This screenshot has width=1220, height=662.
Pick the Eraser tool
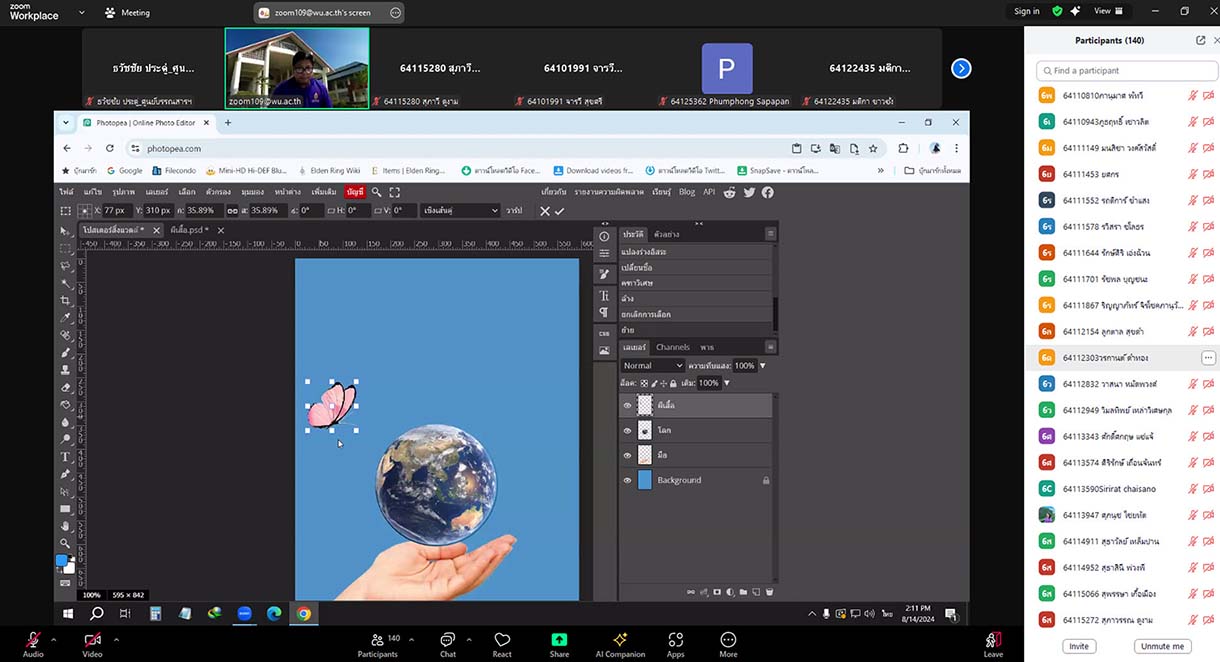pyautogui.click(x=66, y=387)
